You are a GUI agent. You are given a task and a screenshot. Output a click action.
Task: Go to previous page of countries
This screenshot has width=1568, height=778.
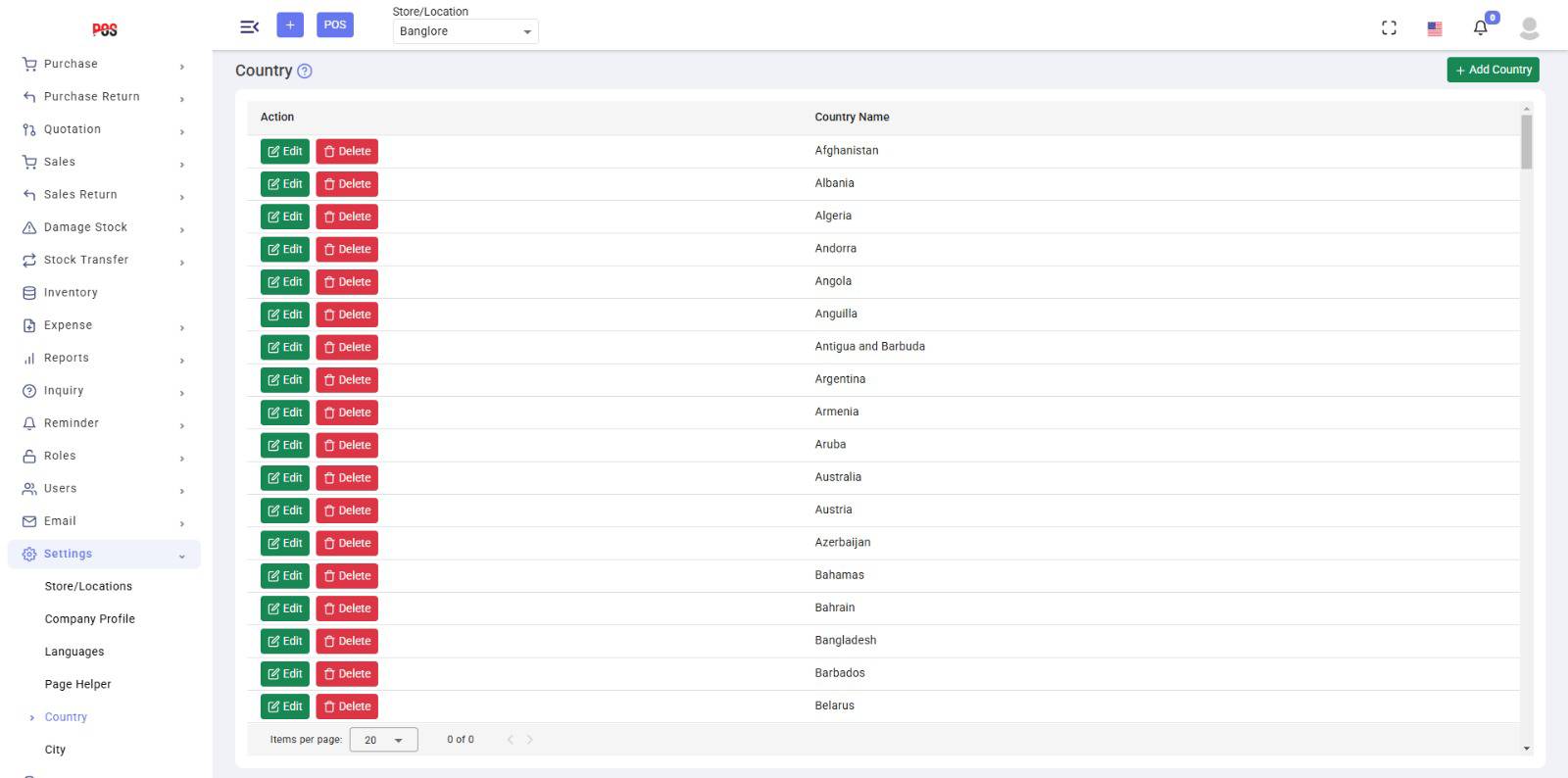coord(510,740)
